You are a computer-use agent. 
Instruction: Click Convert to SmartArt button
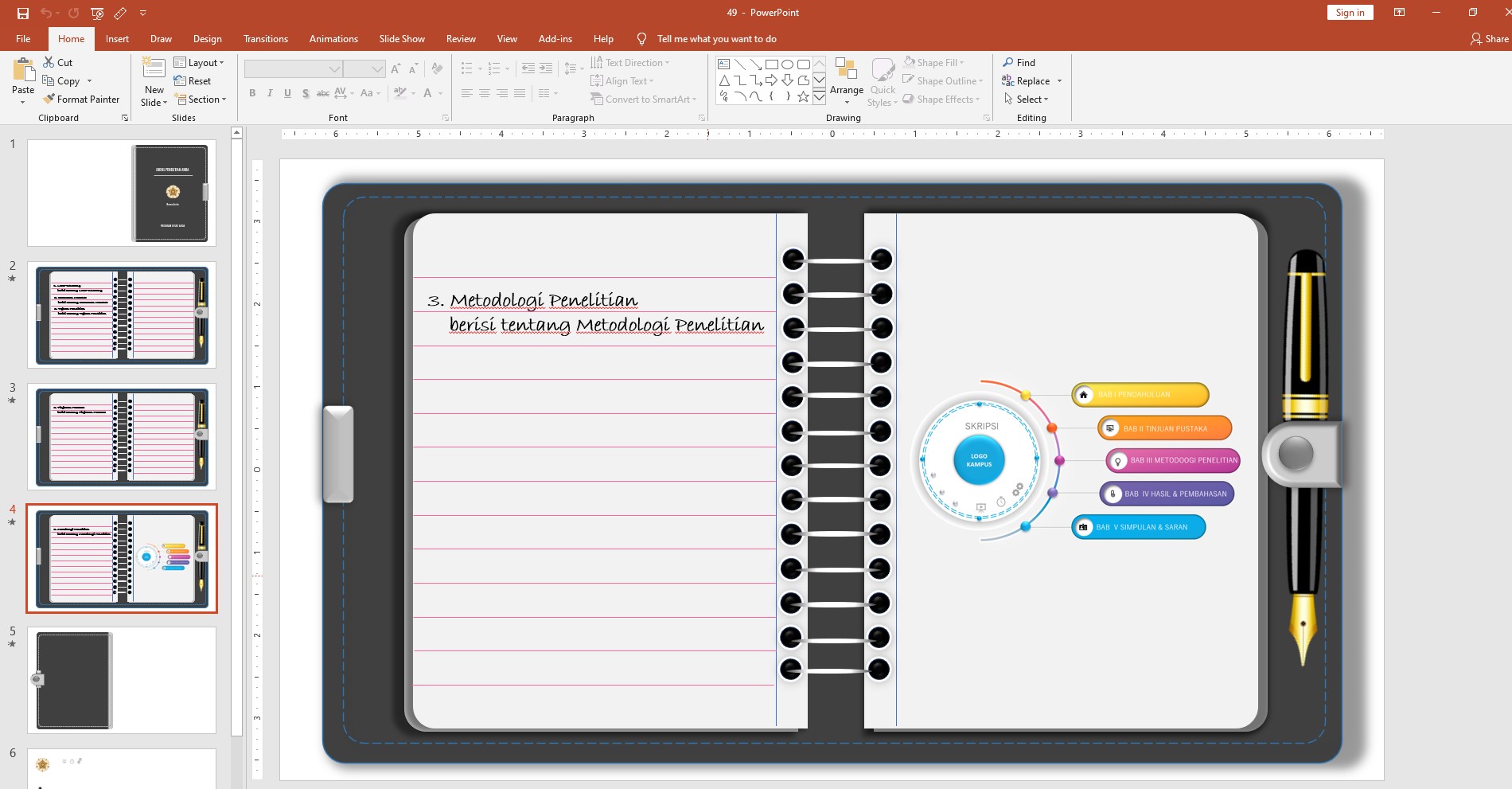643,99
